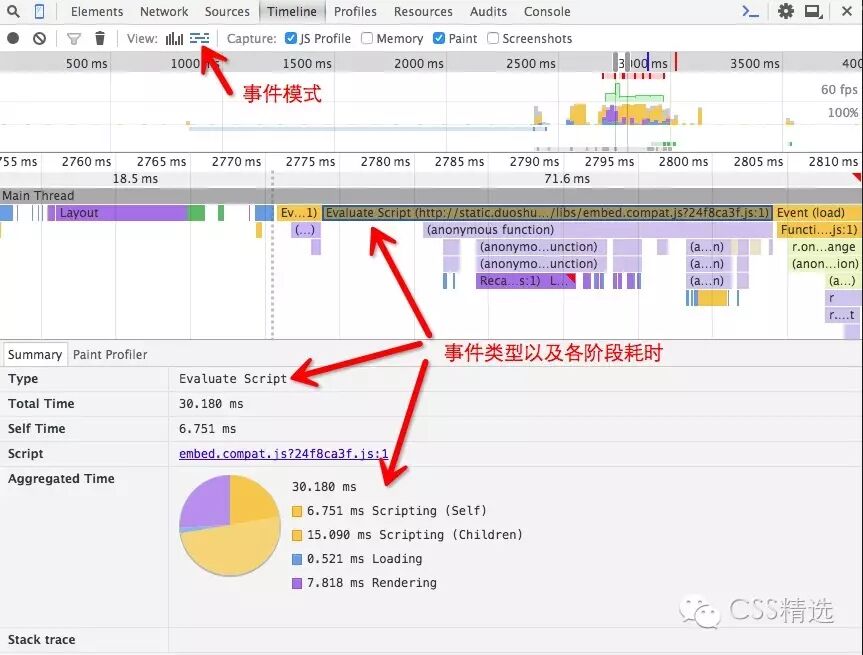Open the Network tab

pos(164,12)
